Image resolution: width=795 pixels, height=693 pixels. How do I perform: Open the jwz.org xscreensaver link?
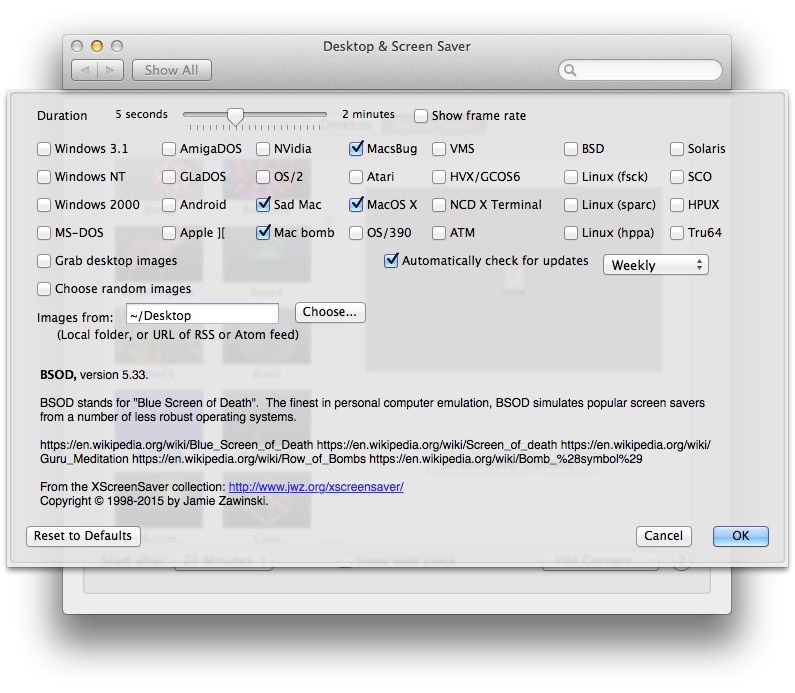coord(316,487)
